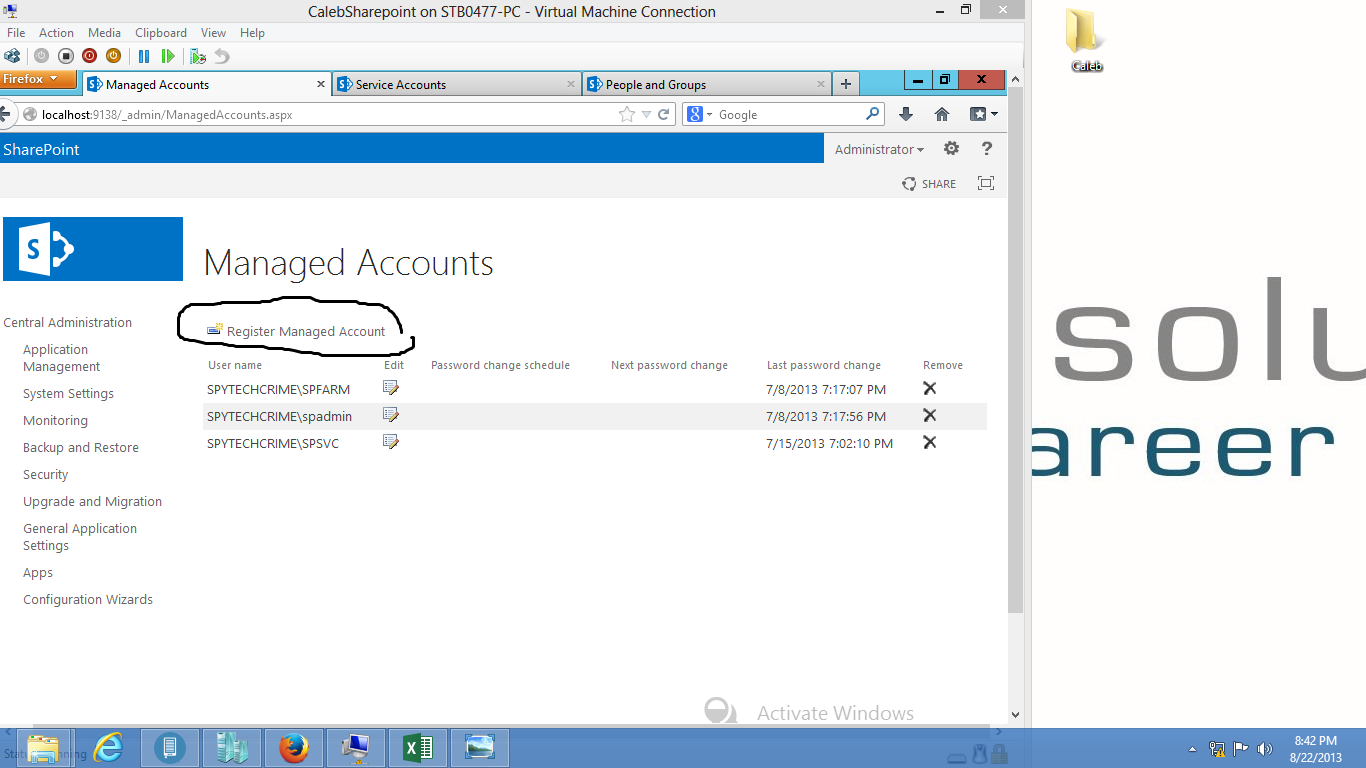Close the Managed Accounts tab
Screen dimensions: 1366x768
coord(321,85)
